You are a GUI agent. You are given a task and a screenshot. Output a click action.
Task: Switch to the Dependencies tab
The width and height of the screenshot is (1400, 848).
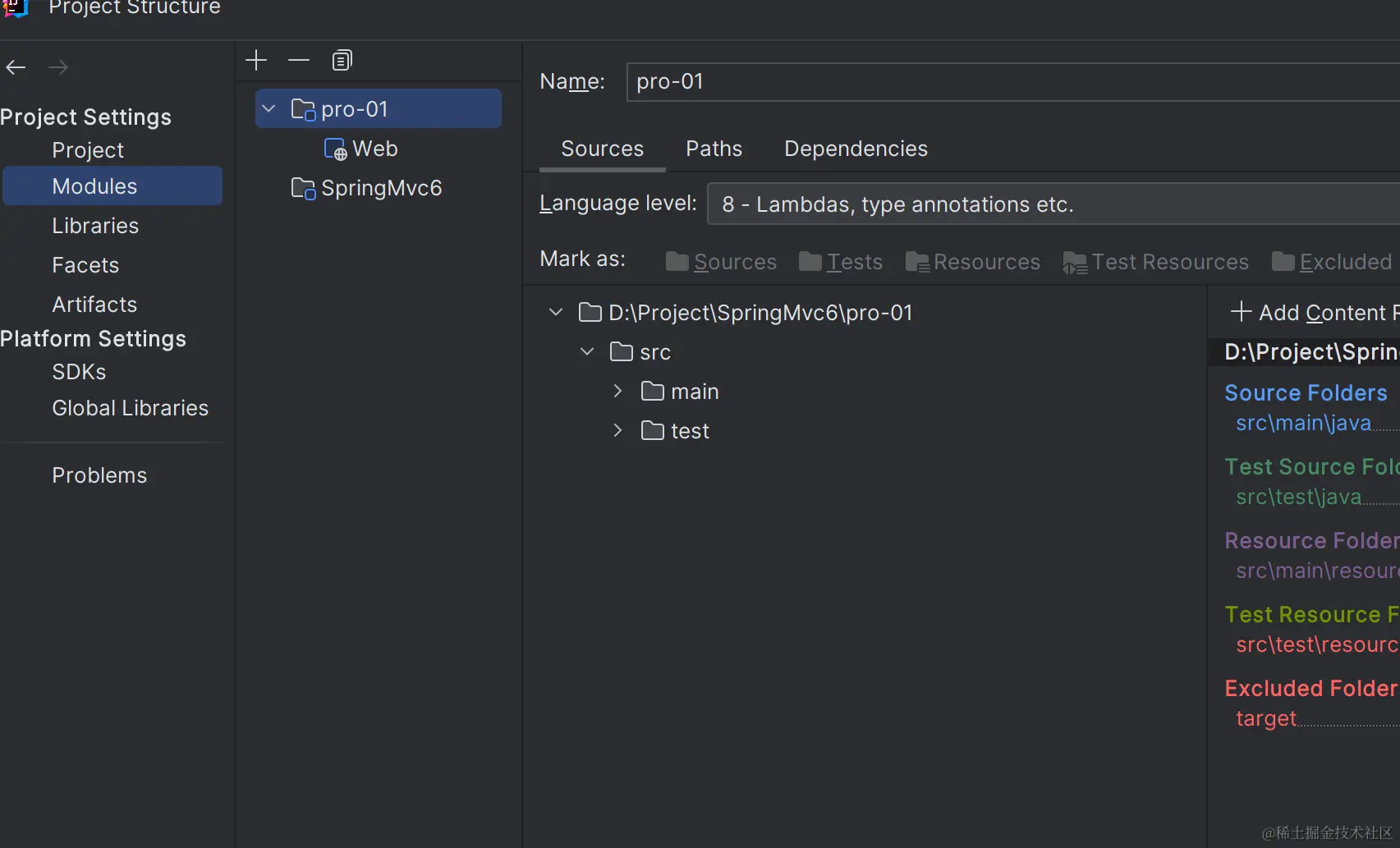tap(856, 149)
